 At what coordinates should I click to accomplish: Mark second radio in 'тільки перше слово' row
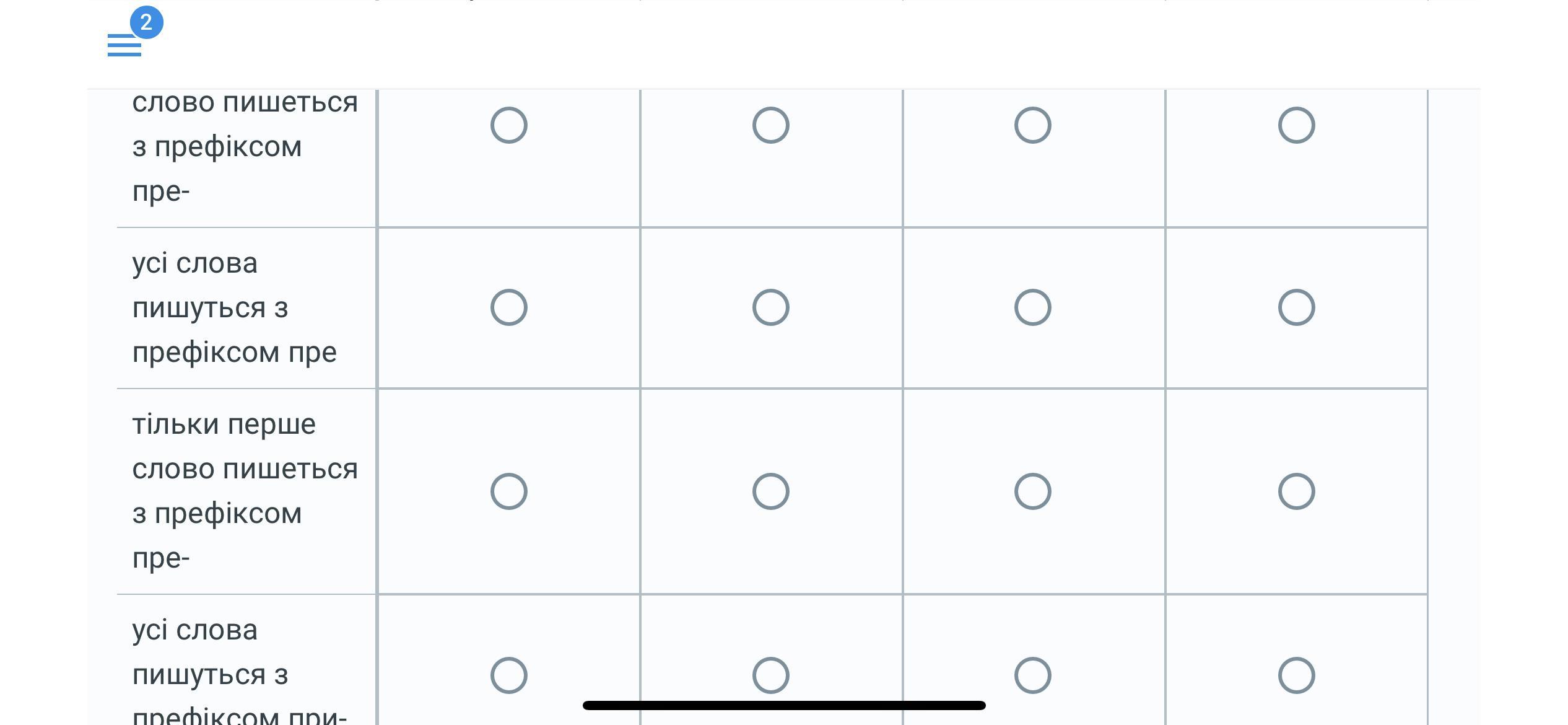(771, 491)
